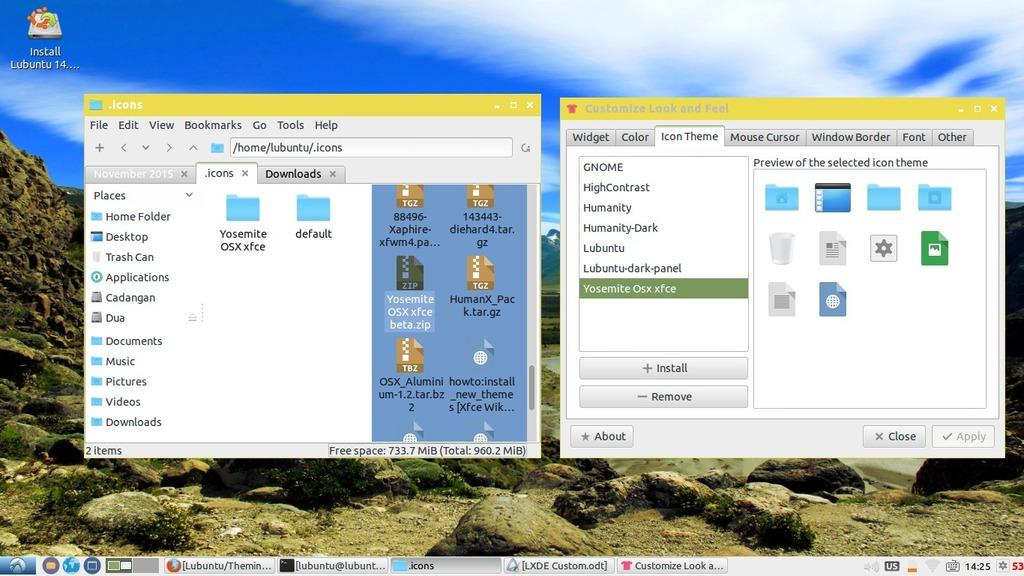Click the Install button for icon themes
This screenshot has height=576, width=1024.
click(x=662, y=367)
